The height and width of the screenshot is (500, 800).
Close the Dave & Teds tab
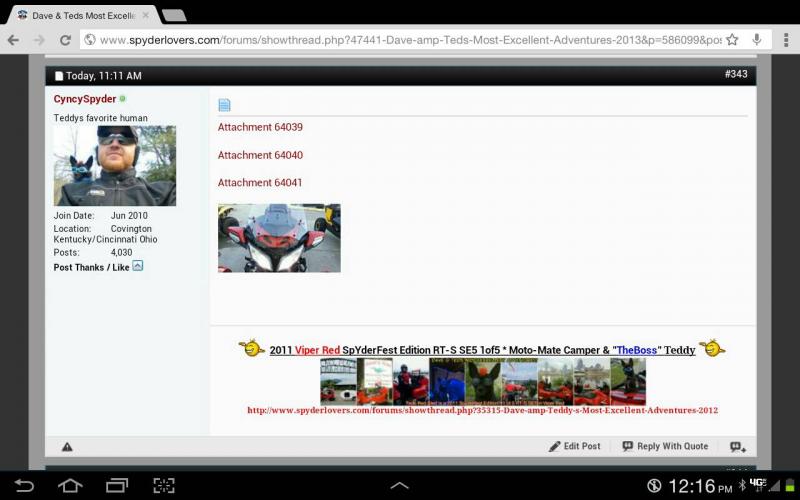click(x=146, y=15)
